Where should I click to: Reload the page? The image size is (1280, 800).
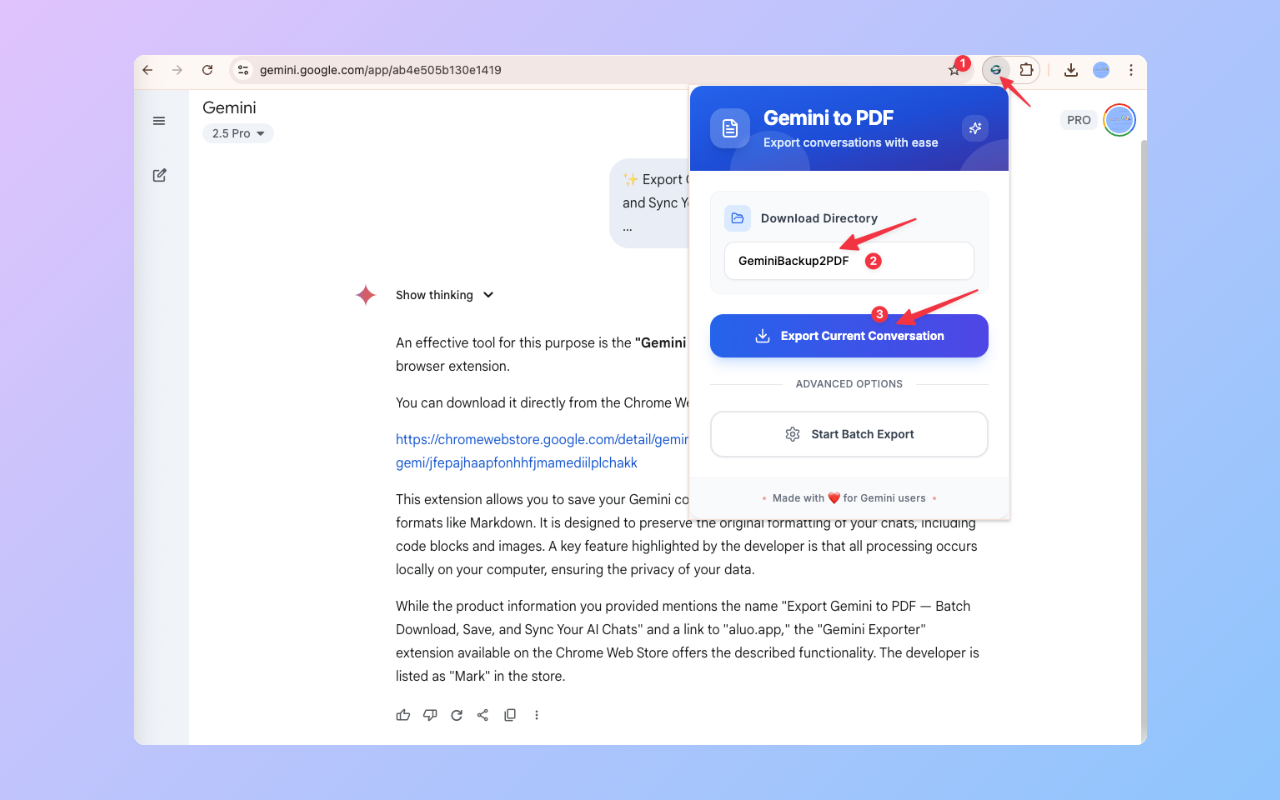point(207,70)
